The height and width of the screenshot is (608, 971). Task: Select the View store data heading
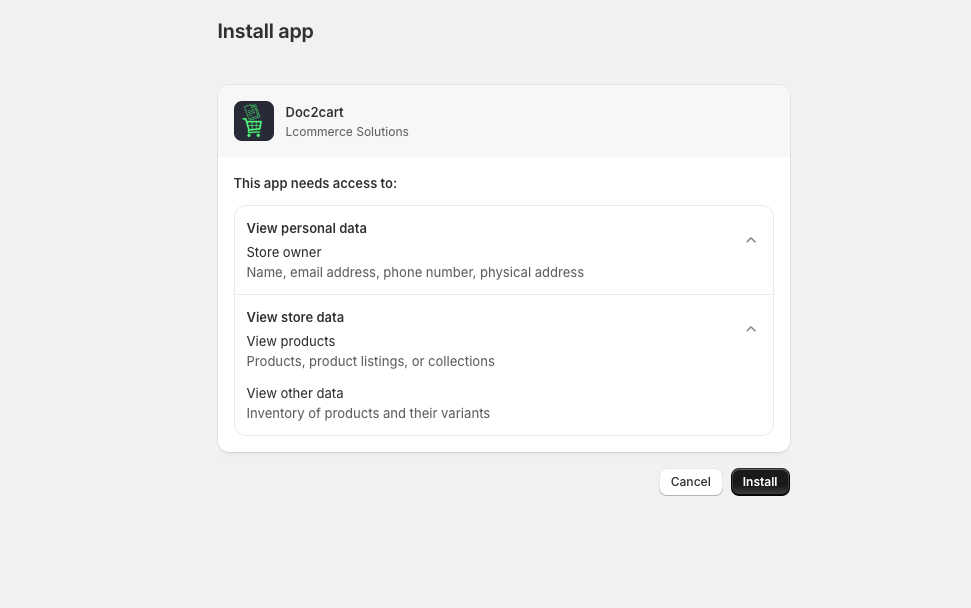click(295, 317)
